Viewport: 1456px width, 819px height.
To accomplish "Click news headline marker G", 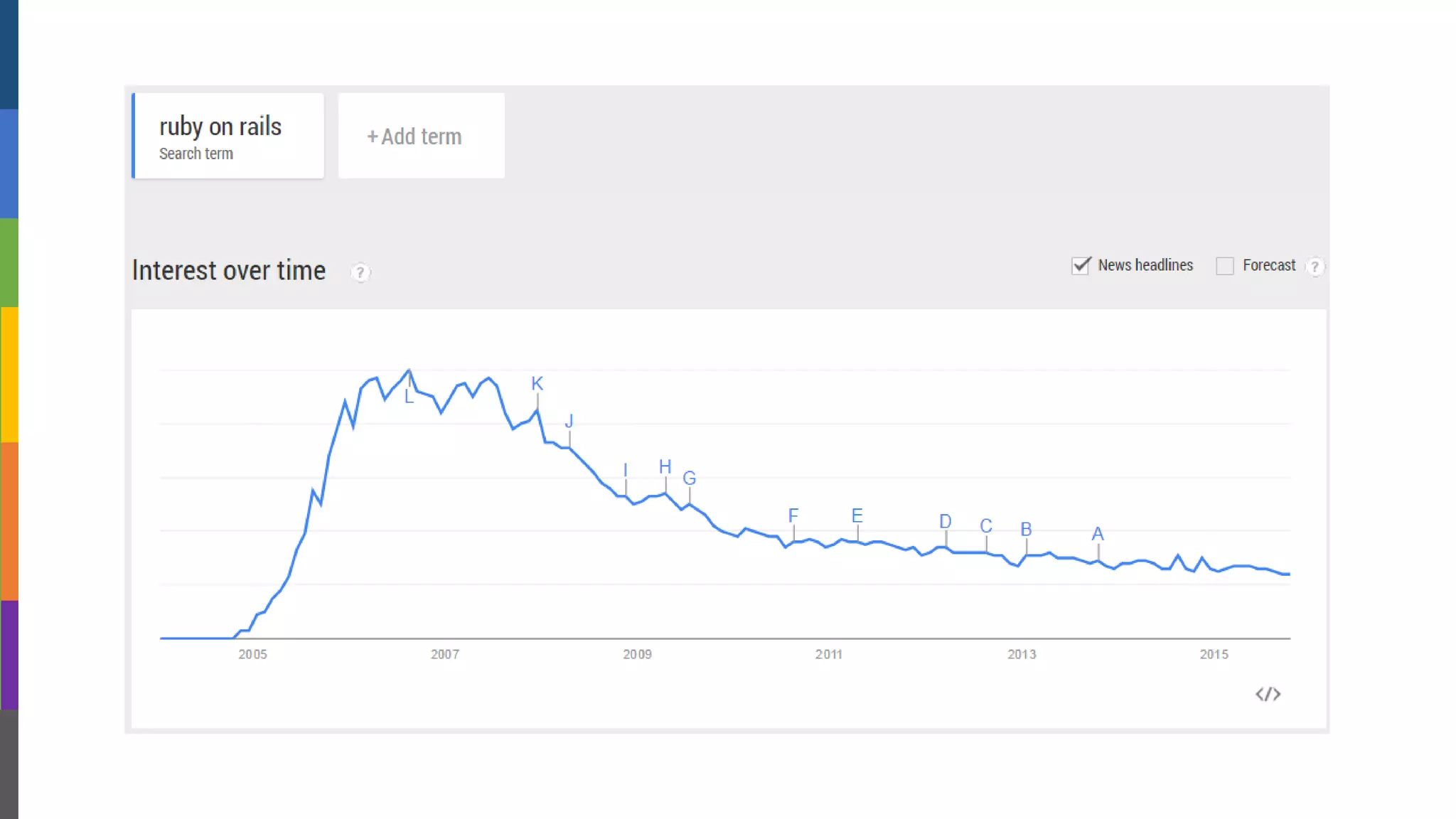I will (x=689, y=478).
